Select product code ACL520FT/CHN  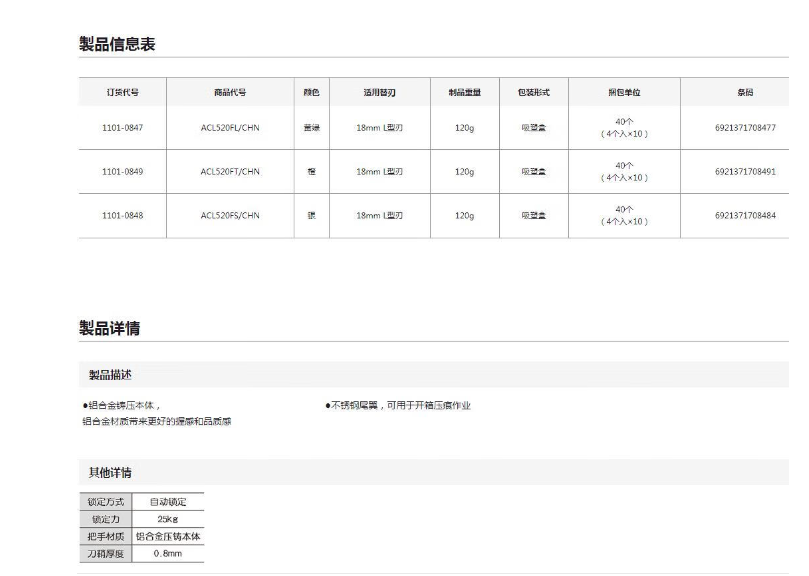click(x=230, y=172)
